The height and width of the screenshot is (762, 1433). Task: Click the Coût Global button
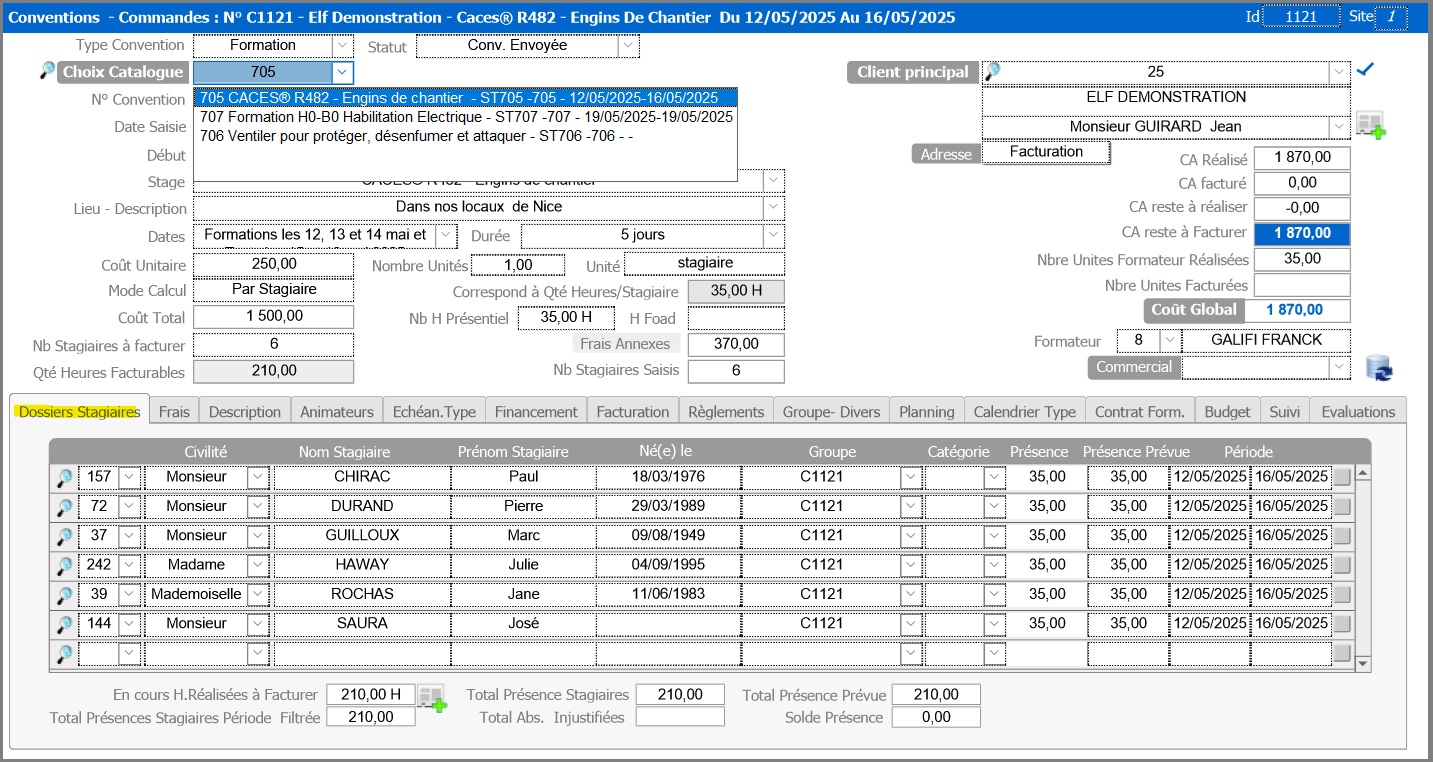(x=1194, y=310)
